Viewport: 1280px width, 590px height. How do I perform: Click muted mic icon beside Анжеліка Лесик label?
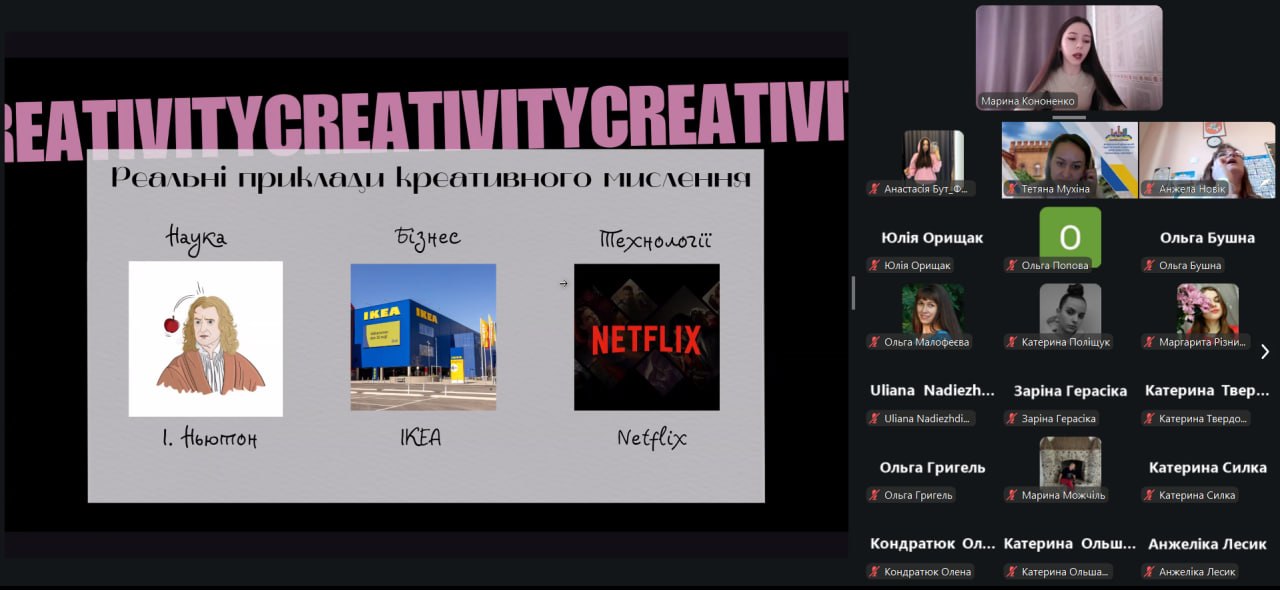[1149, 572]
